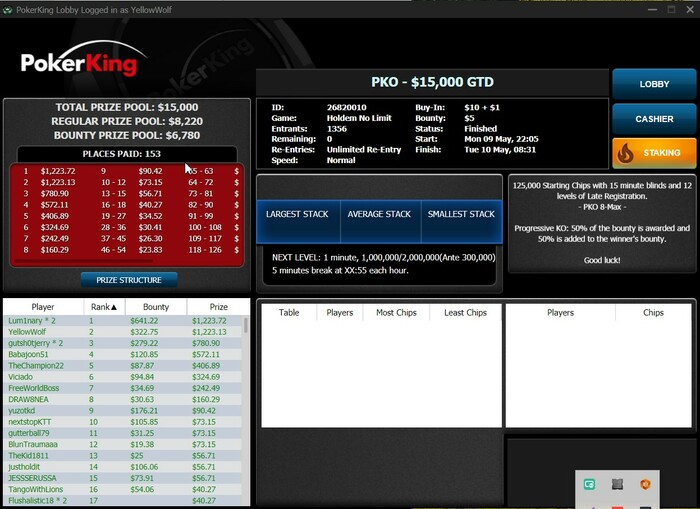Click the $641.22 bounty value

[144, 321]
